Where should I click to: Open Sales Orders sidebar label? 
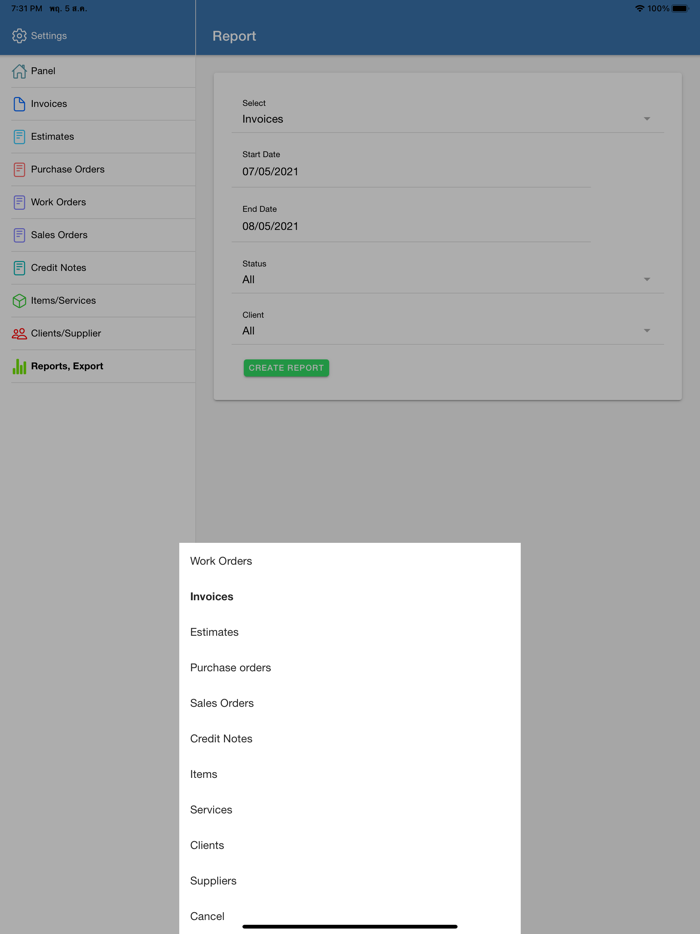click(59, 235)
